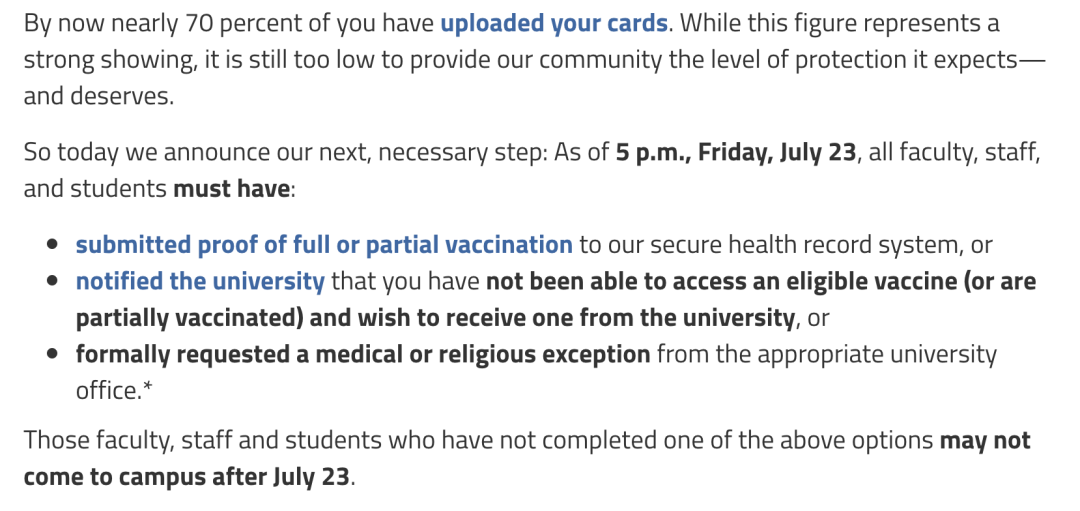This screenshot has width=1080, height=511.
Task: Follow "submitted proof of full or partial vaccination" link
Action: 324,245
